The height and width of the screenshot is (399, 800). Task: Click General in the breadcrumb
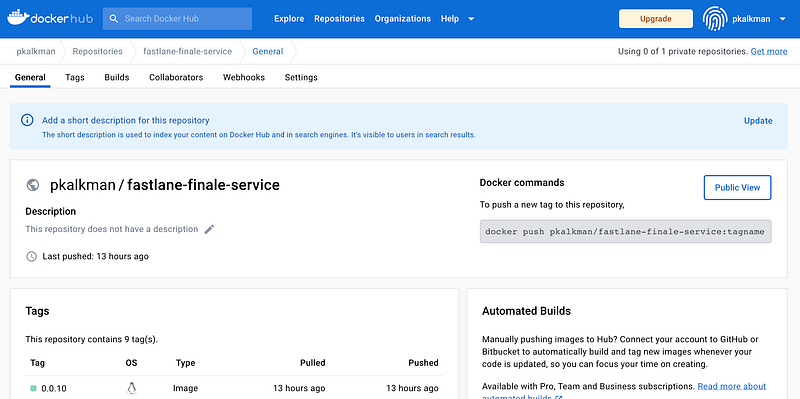[268, 52]
